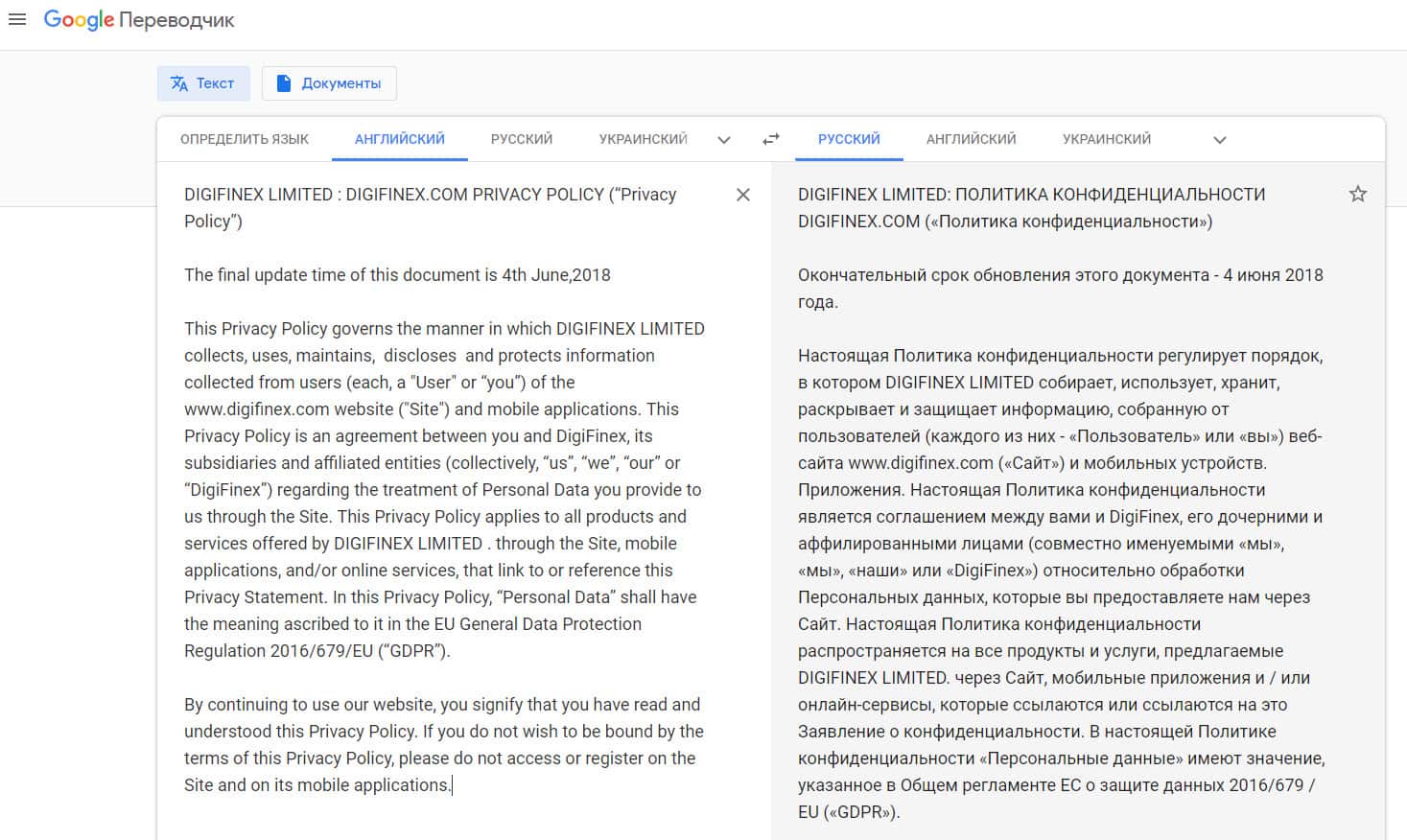Expand the target language dropdown arrow
The width and height of the screenshot is (1407, 840).
[x=1220, y=140]
